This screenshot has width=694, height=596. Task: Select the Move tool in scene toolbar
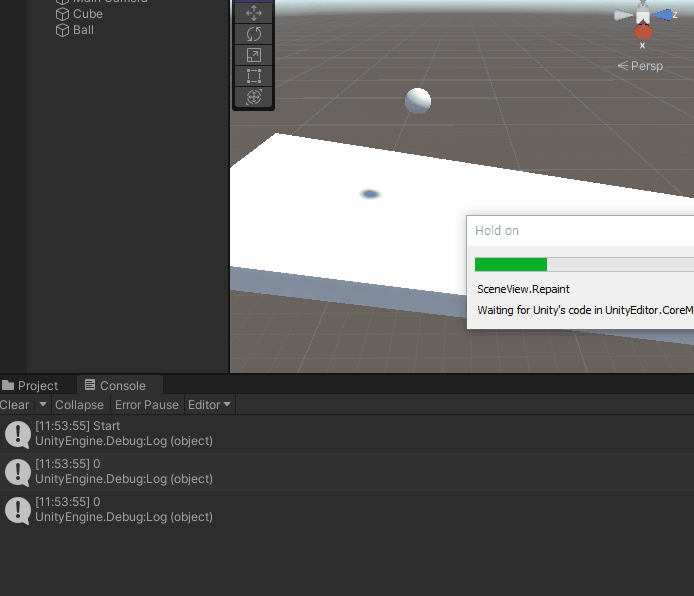click(254, 13)
